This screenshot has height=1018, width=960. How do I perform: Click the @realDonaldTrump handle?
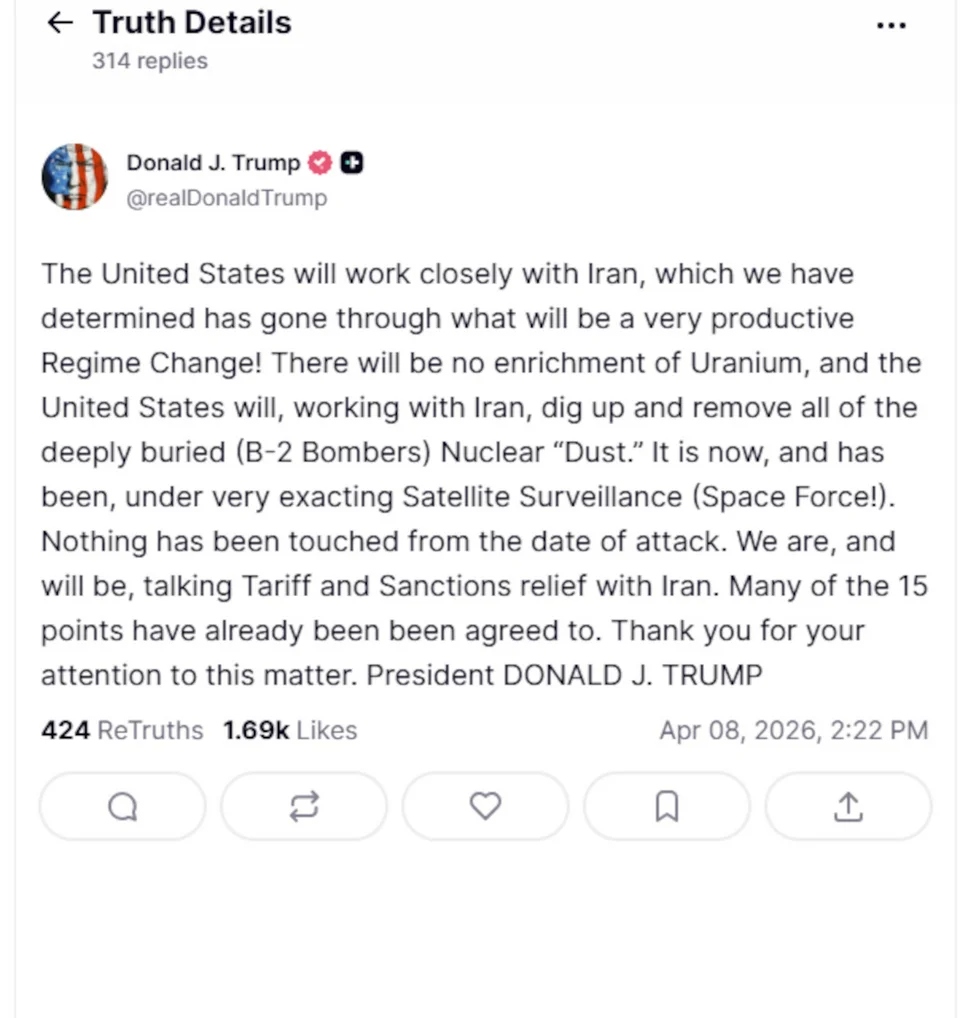(226, 198)
